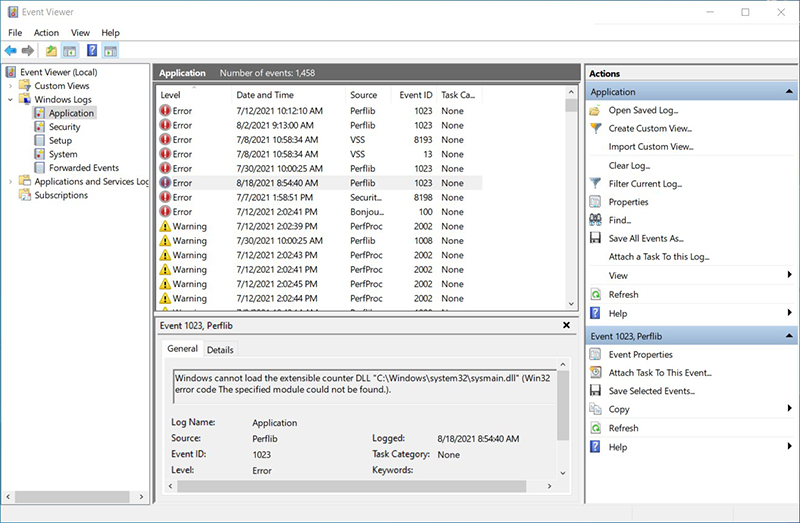
Task: Click the Back arrow in the toolbar
Action: coord(11,50)
